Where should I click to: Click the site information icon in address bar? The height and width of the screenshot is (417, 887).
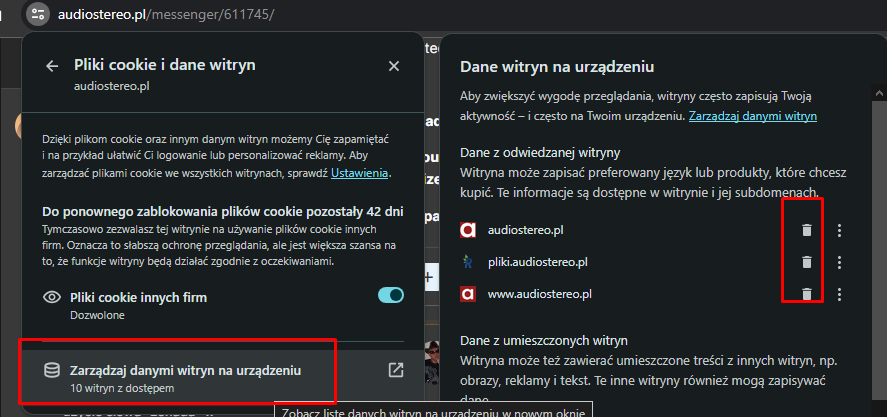[x=37, y=14]
